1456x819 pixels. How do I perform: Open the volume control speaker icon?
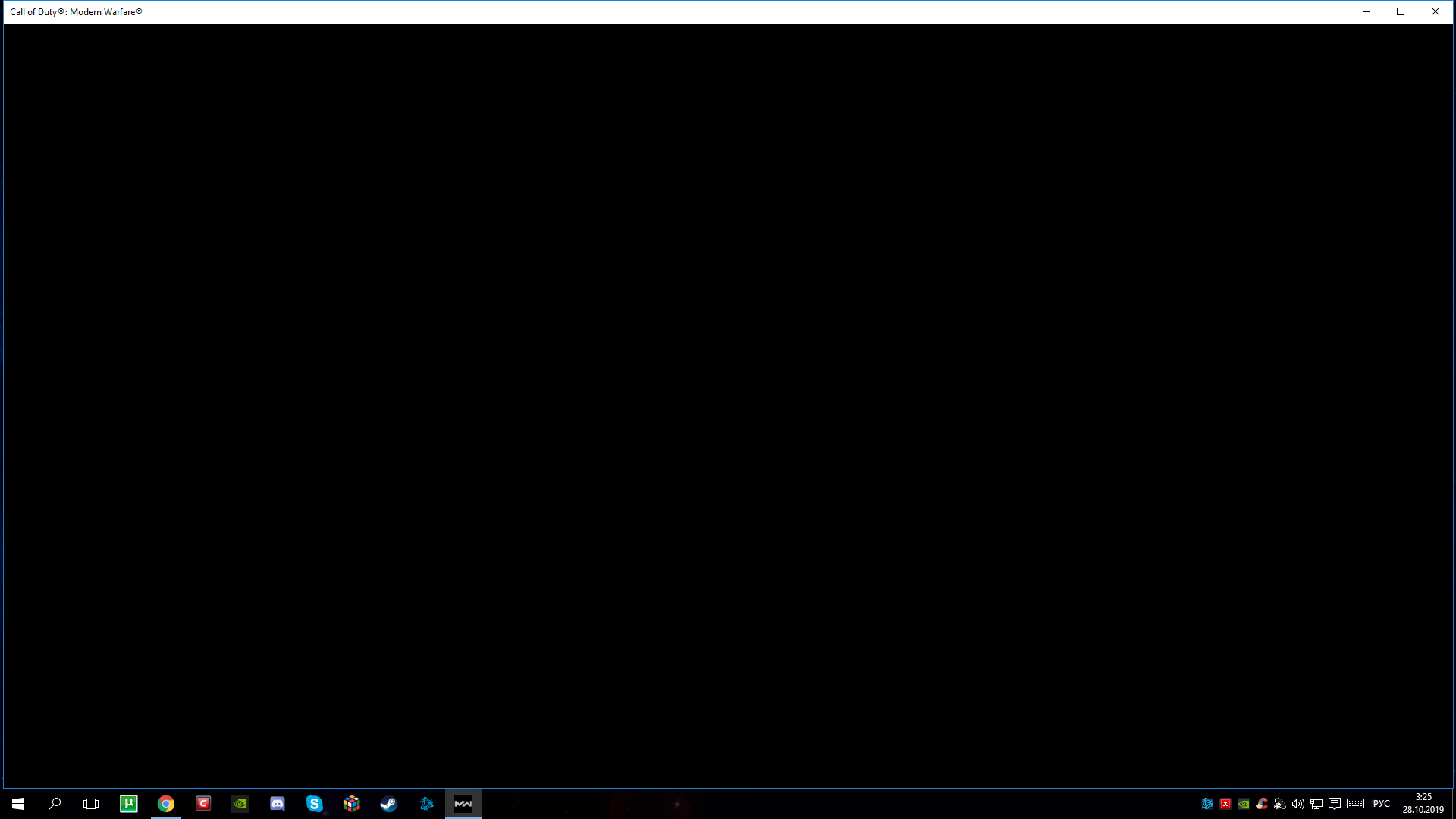[x=1298, y=804]
